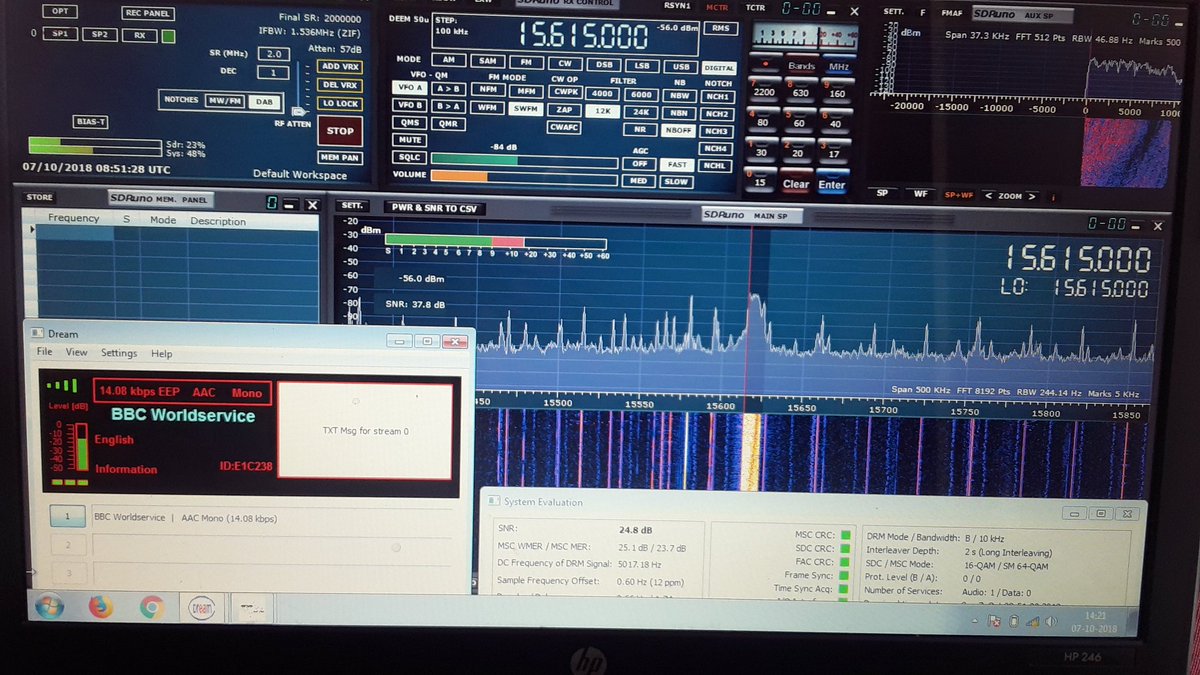Image resolution: width=1200 pixels, height=675 pixels.
Task: Select SAM mode
Action: coord(487,60)
